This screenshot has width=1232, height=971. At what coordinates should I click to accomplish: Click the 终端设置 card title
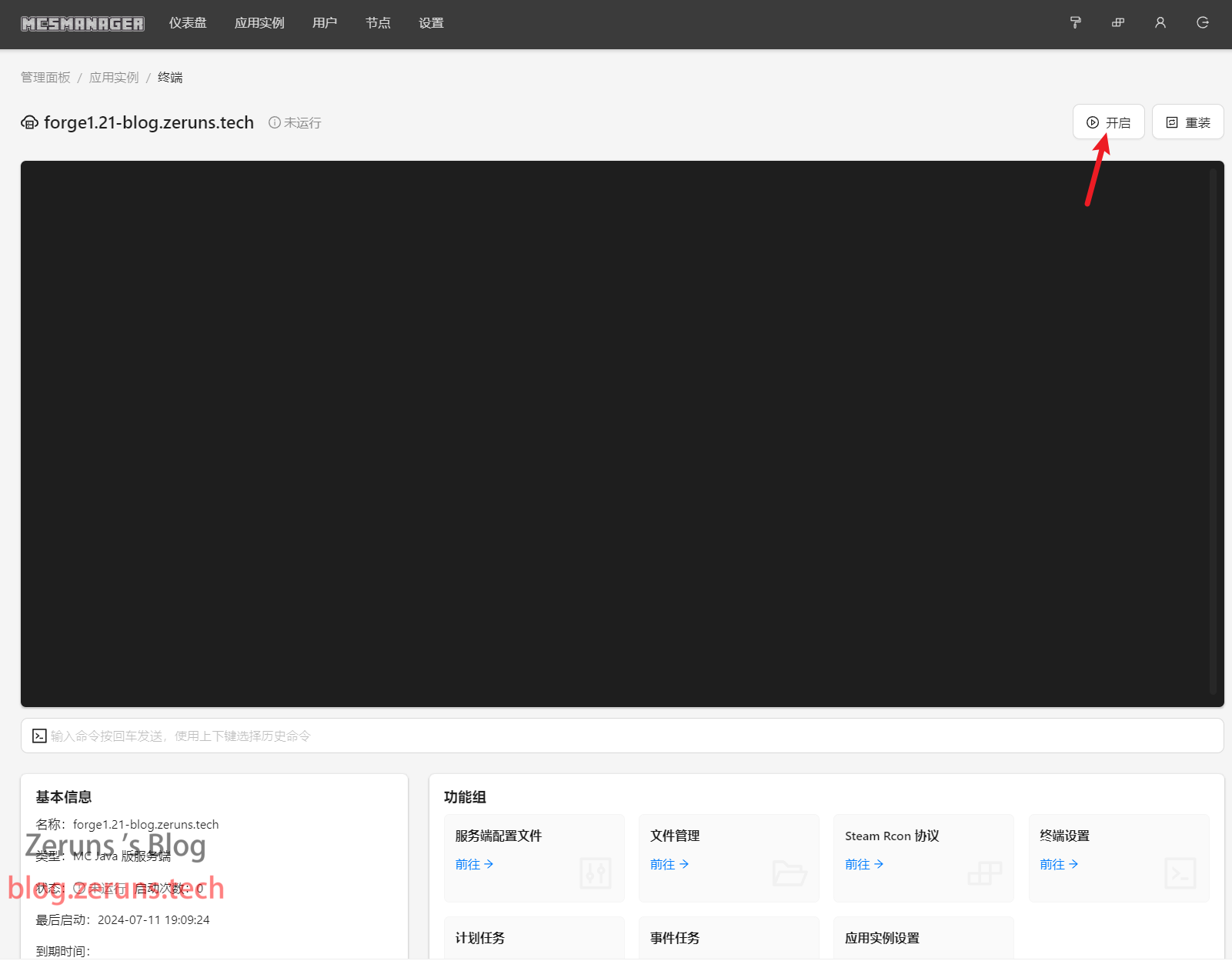(x=1064, y=836)
